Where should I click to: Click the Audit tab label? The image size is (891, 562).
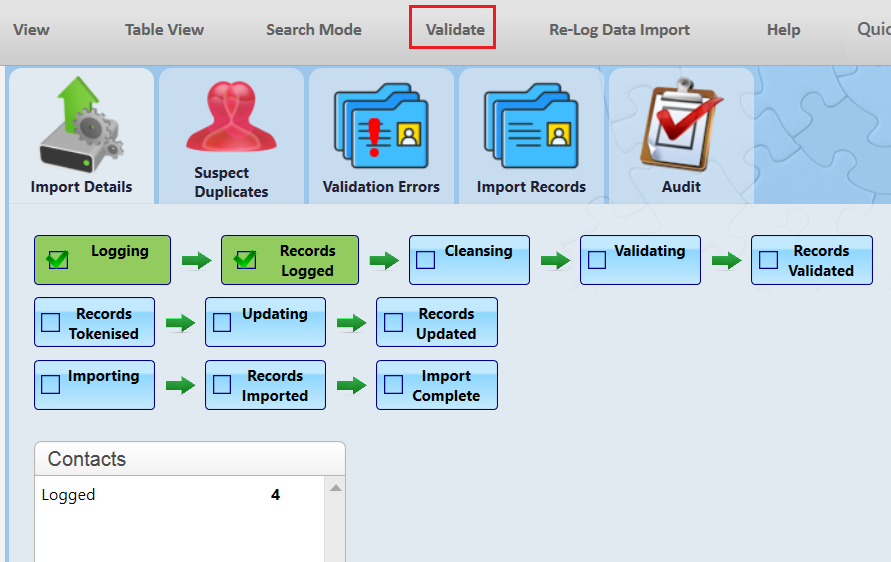[681, 186]
